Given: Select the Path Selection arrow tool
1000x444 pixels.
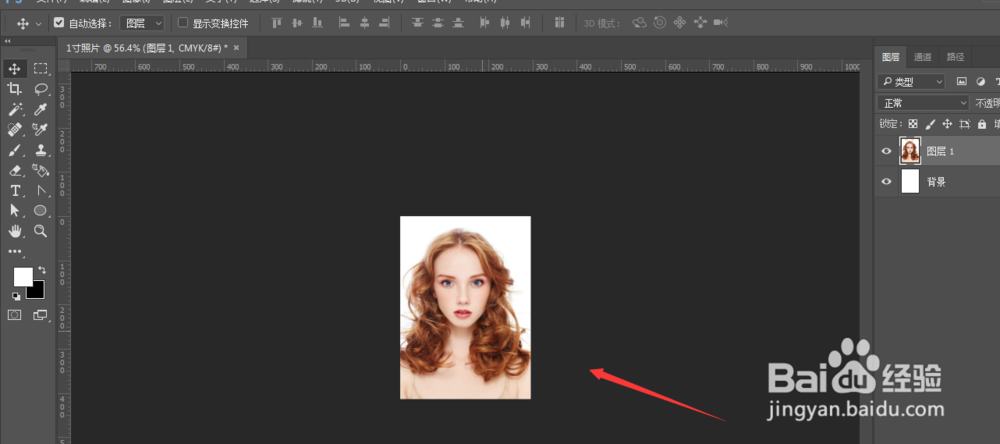Looking at the screenshot, I should point(15,211).
